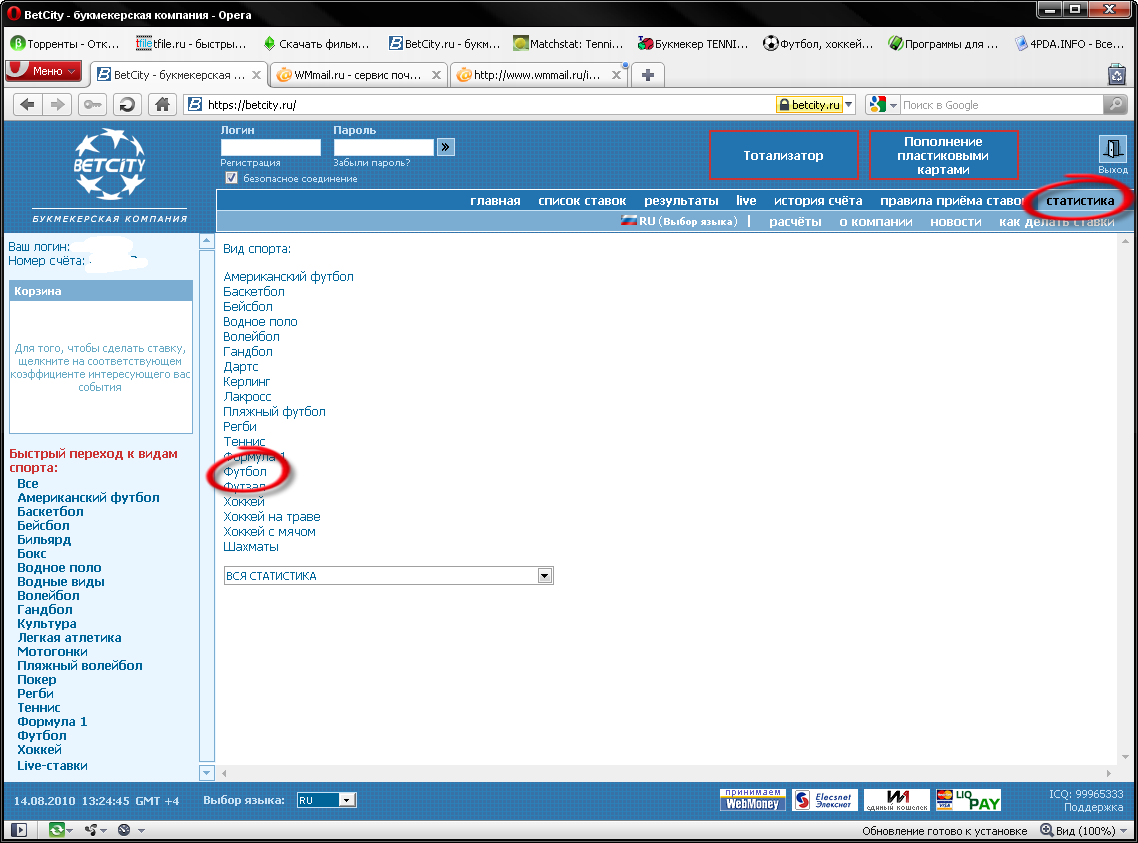1138x843 pixels.
Task: Click the Поиск в Google search field
Action: click(1002, 104)
